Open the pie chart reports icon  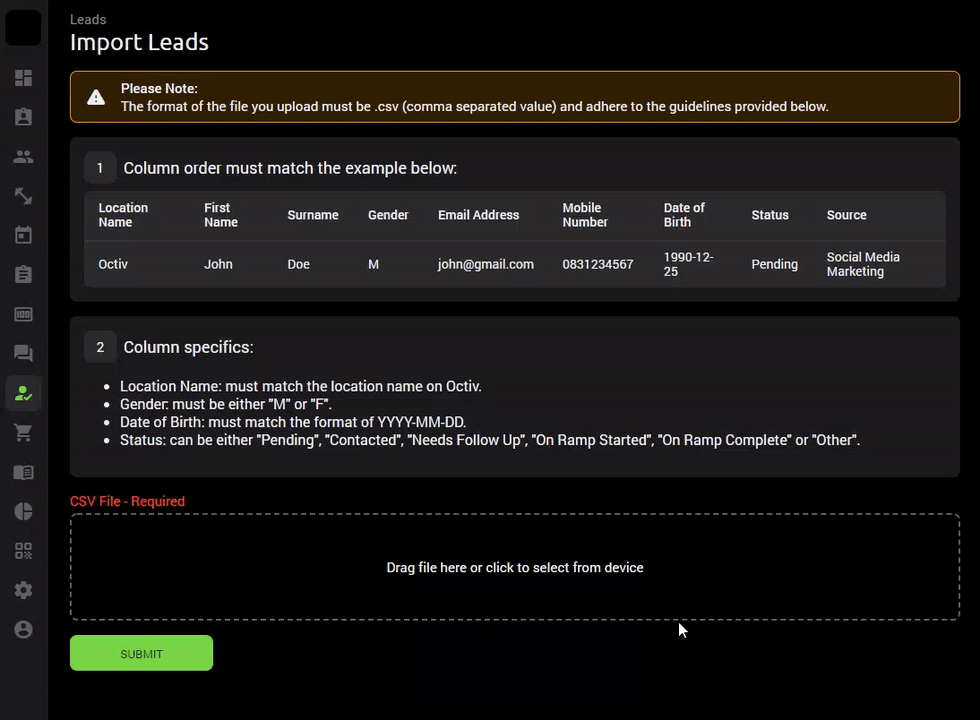[x=23, y=511]
